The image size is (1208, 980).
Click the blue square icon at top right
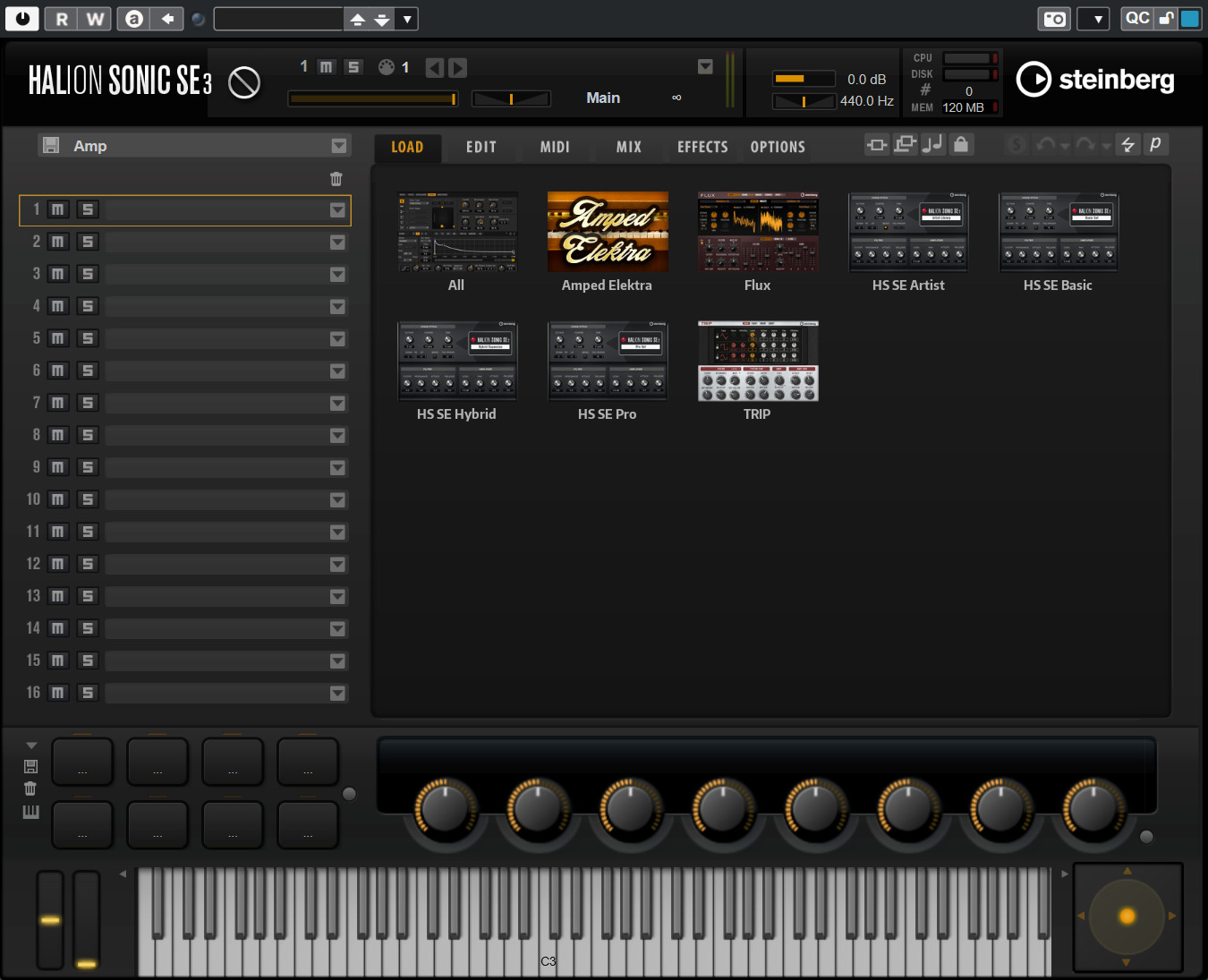(x=1190, y=19)
